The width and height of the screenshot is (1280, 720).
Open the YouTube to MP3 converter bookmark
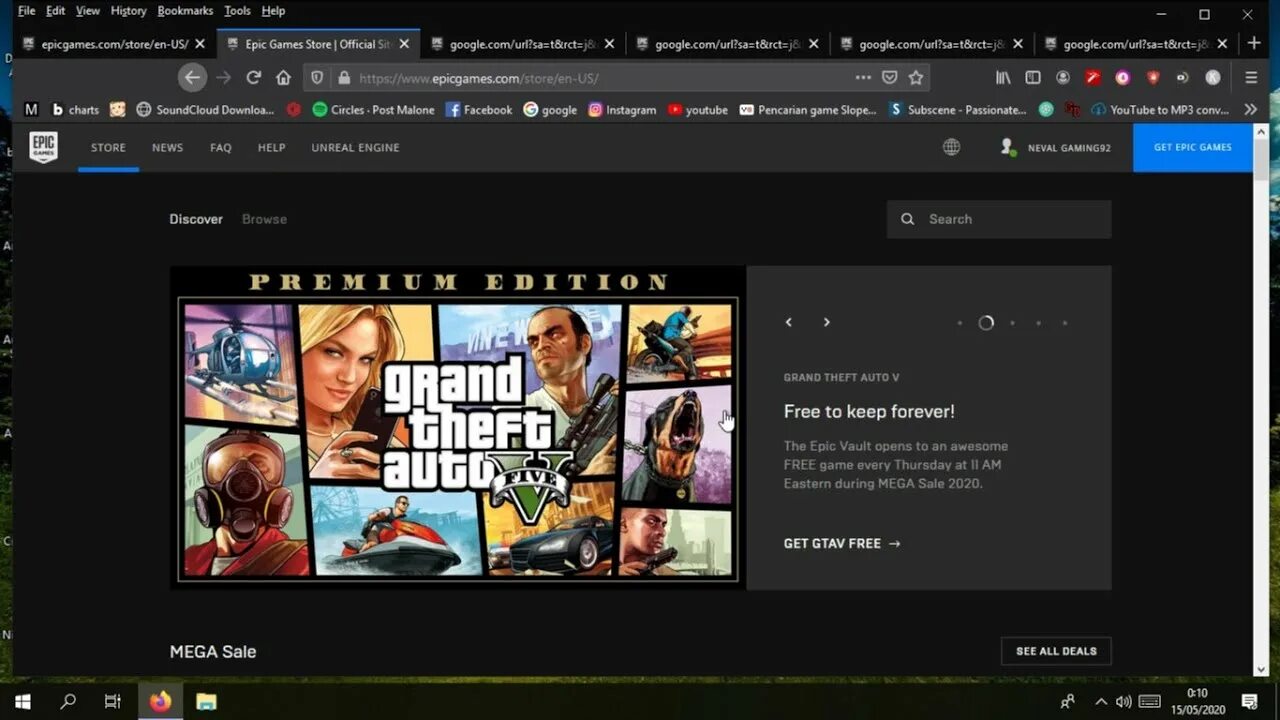(x=1160, y=109)
